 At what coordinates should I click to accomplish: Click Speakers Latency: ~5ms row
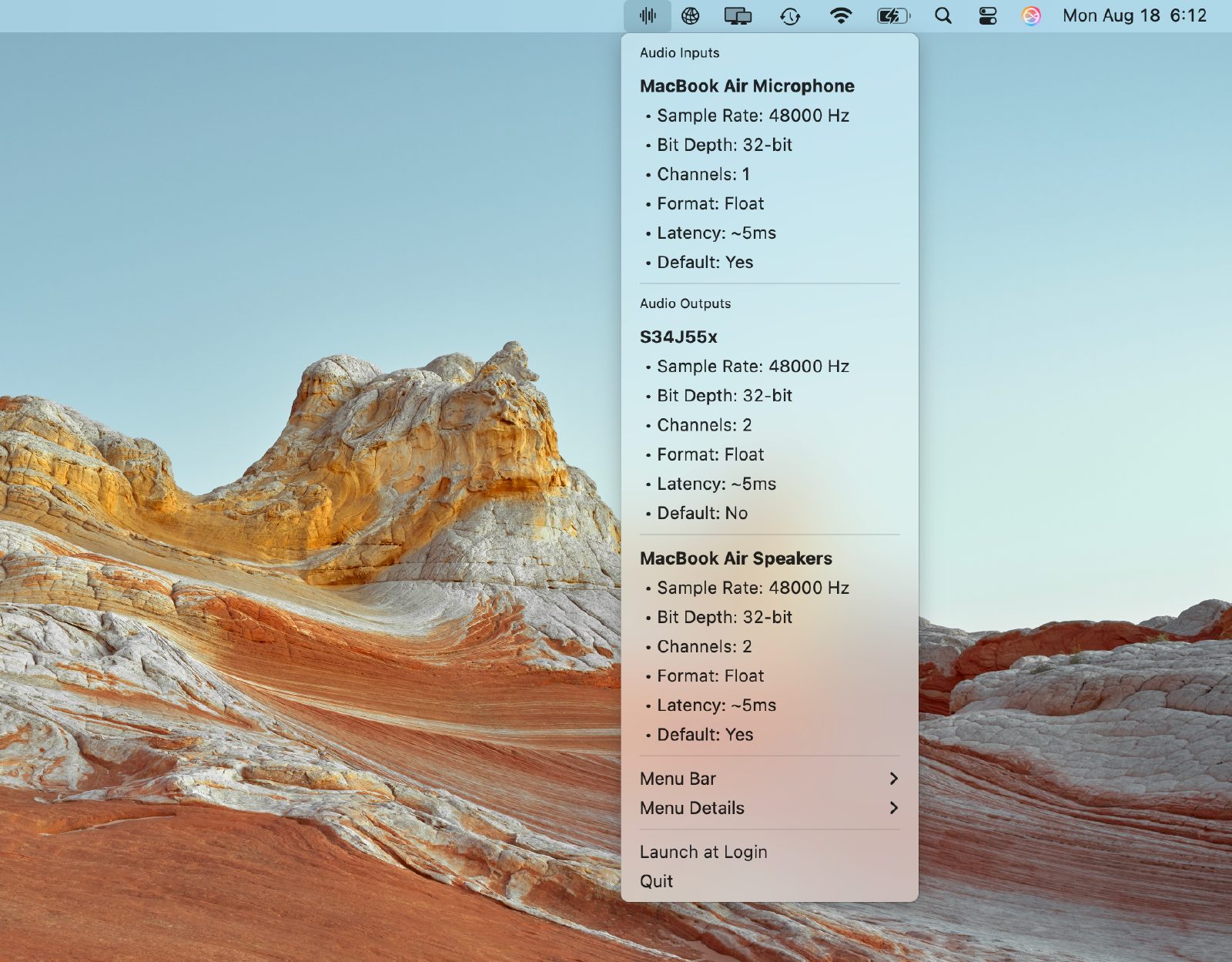pos(769,705)
